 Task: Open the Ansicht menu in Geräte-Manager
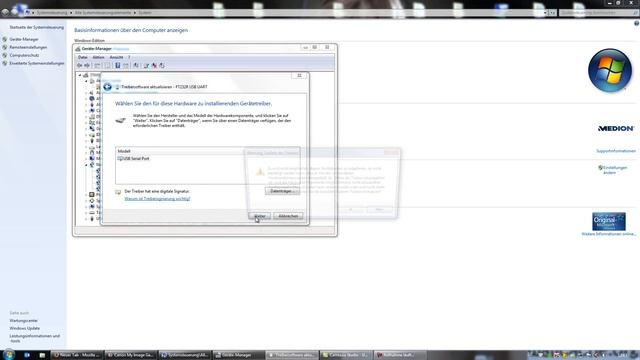tap(116, 57)
